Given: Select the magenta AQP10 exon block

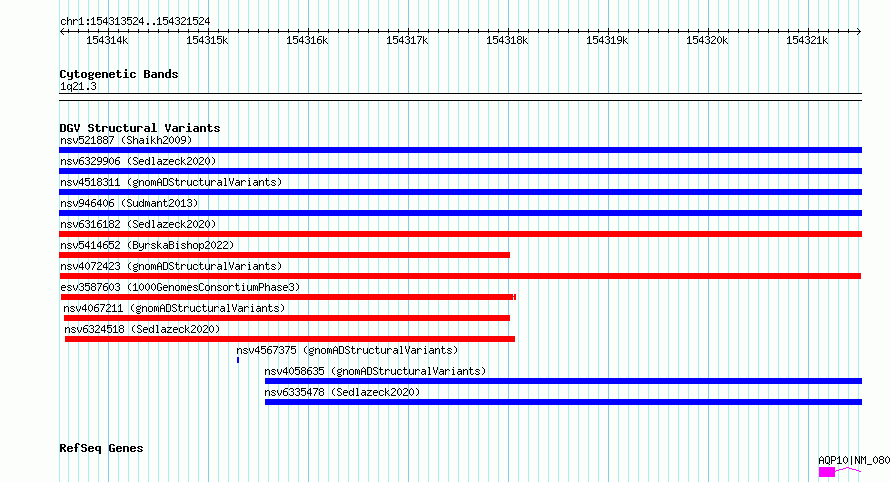Looking at the screenshot, I should (827, 472).
